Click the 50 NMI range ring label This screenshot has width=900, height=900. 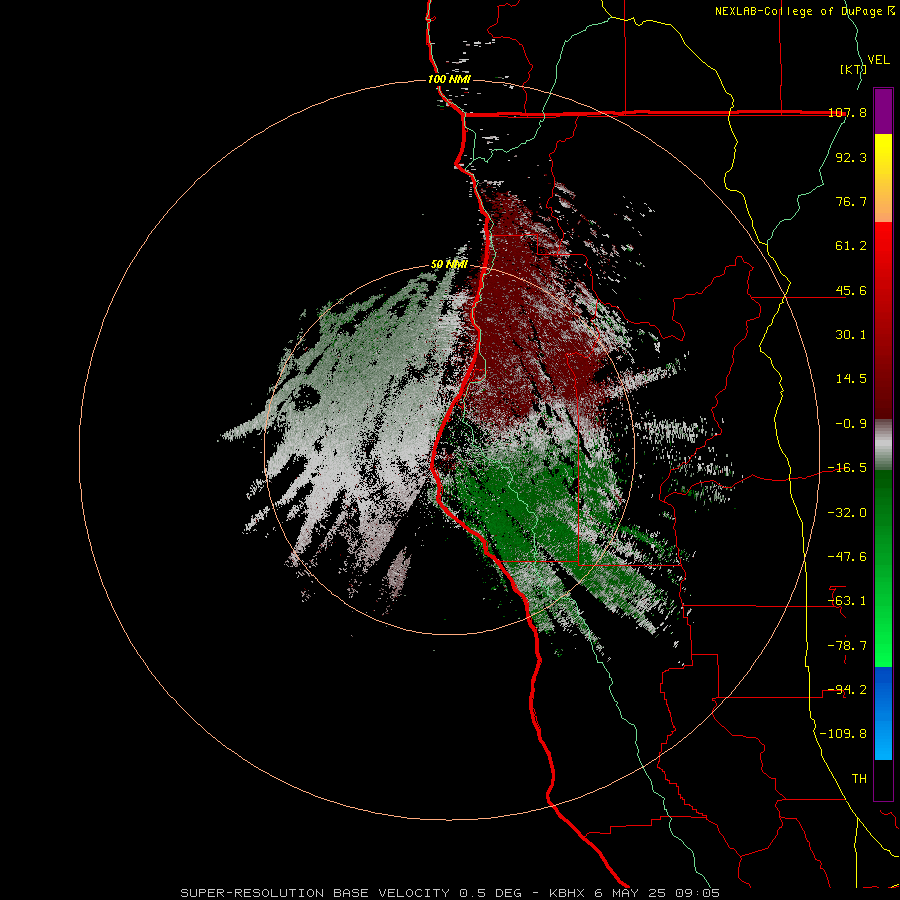click(x=449, y=264)
